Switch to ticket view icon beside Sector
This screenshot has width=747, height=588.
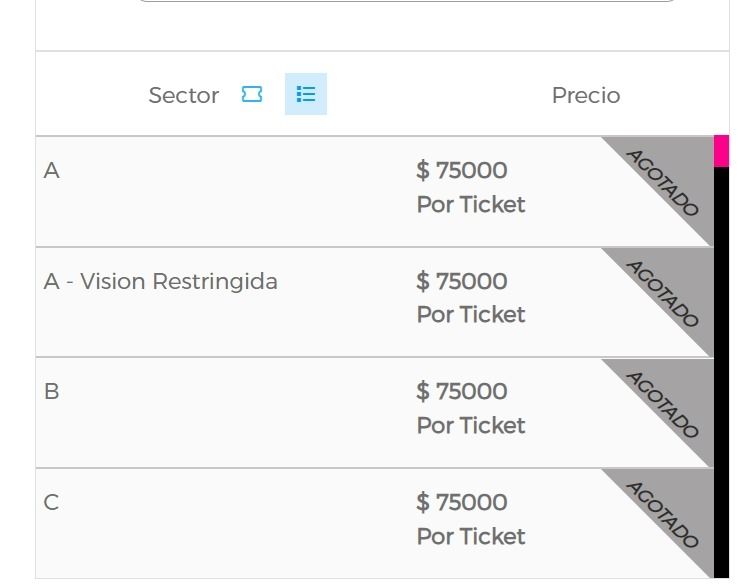(252, 94)
